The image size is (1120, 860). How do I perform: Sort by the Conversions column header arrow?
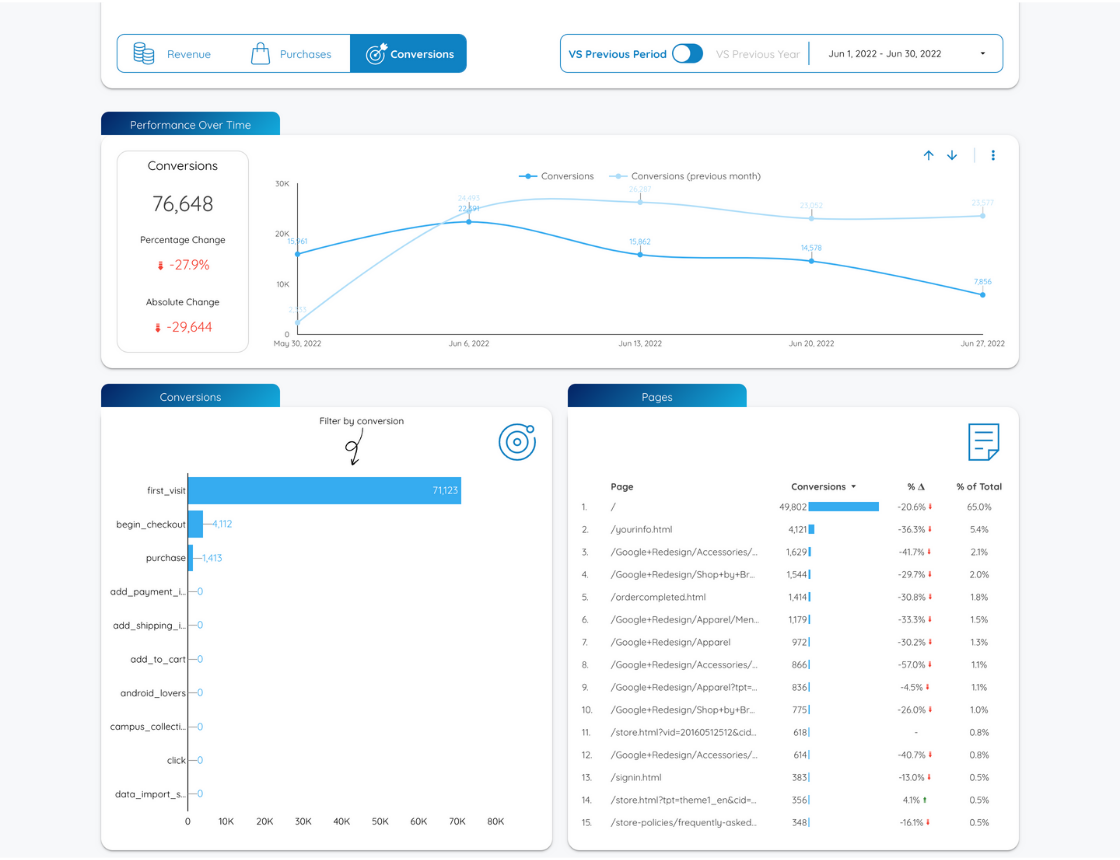point(853,487)
